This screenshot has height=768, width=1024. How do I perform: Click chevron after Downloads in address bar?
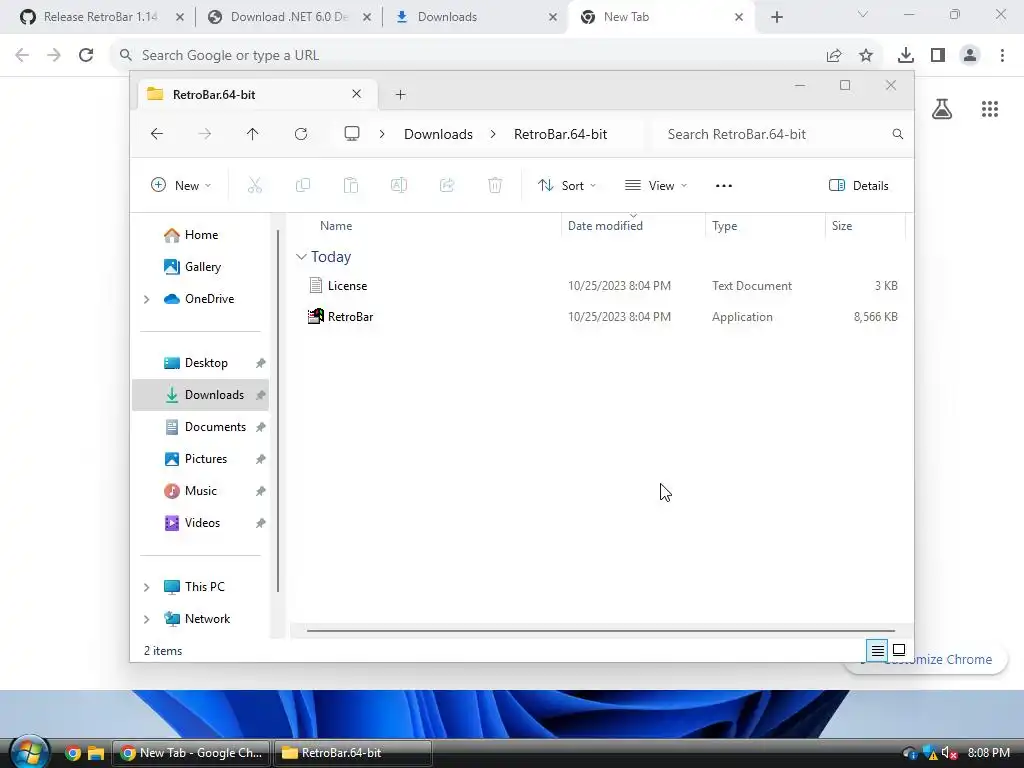(493, 134)
